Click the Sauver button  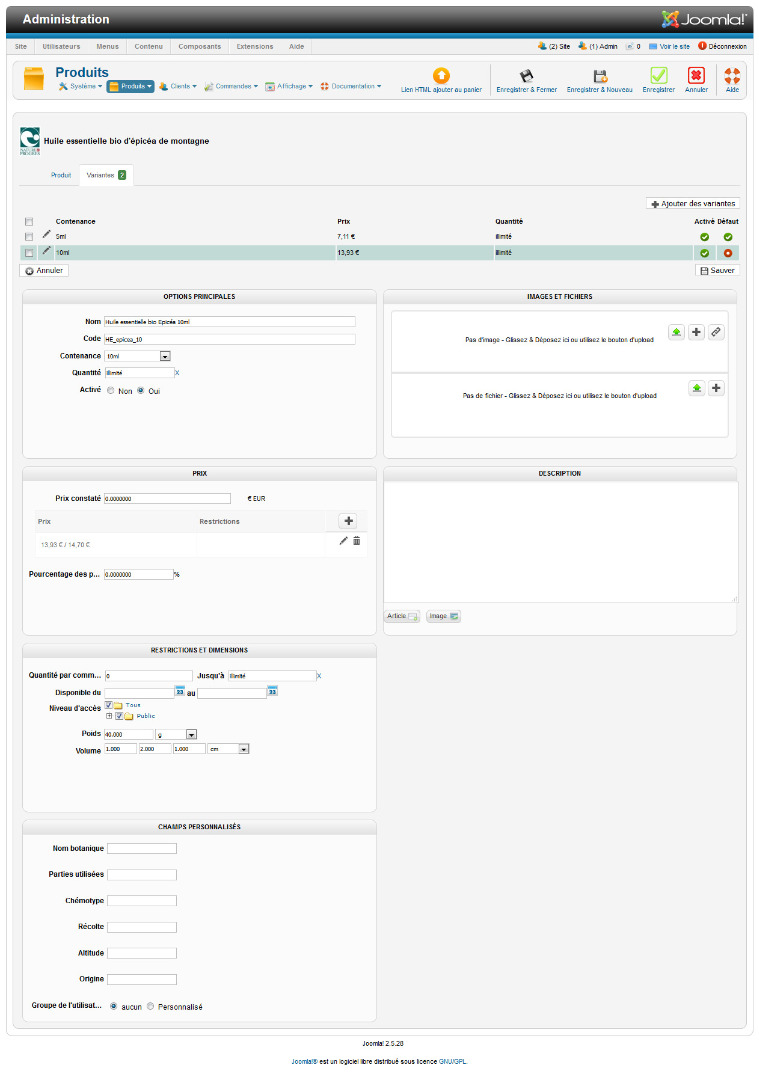pyautogui.click(x=717, y=271)
